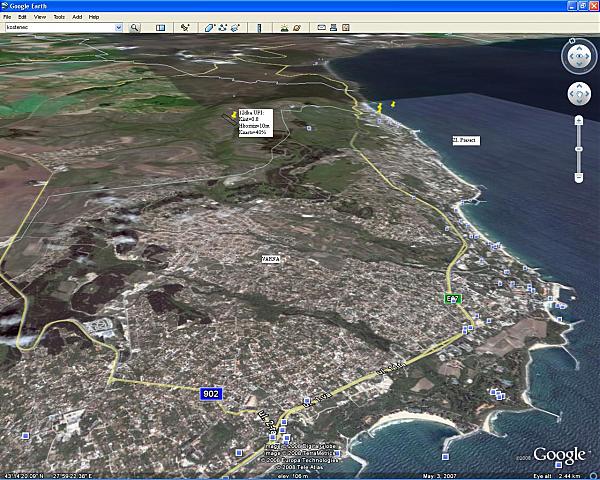Click the May 3, 2007 imagery date
Image resolution: width=600 pixels, height=480 pixels.
point(440,476)
